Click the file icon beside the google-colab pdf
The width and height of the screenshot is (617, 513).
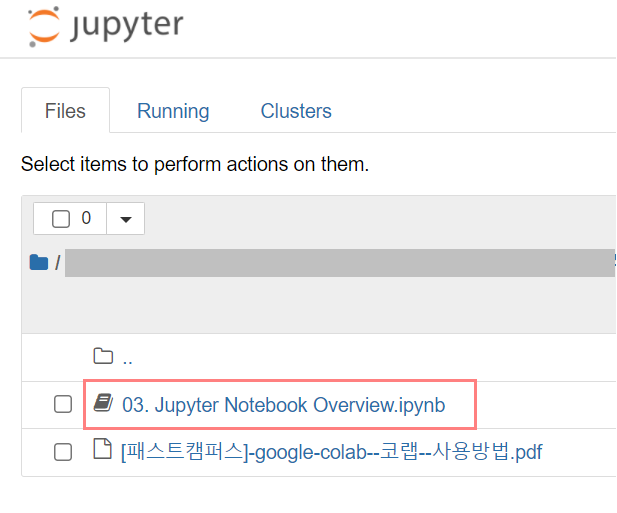102,449
